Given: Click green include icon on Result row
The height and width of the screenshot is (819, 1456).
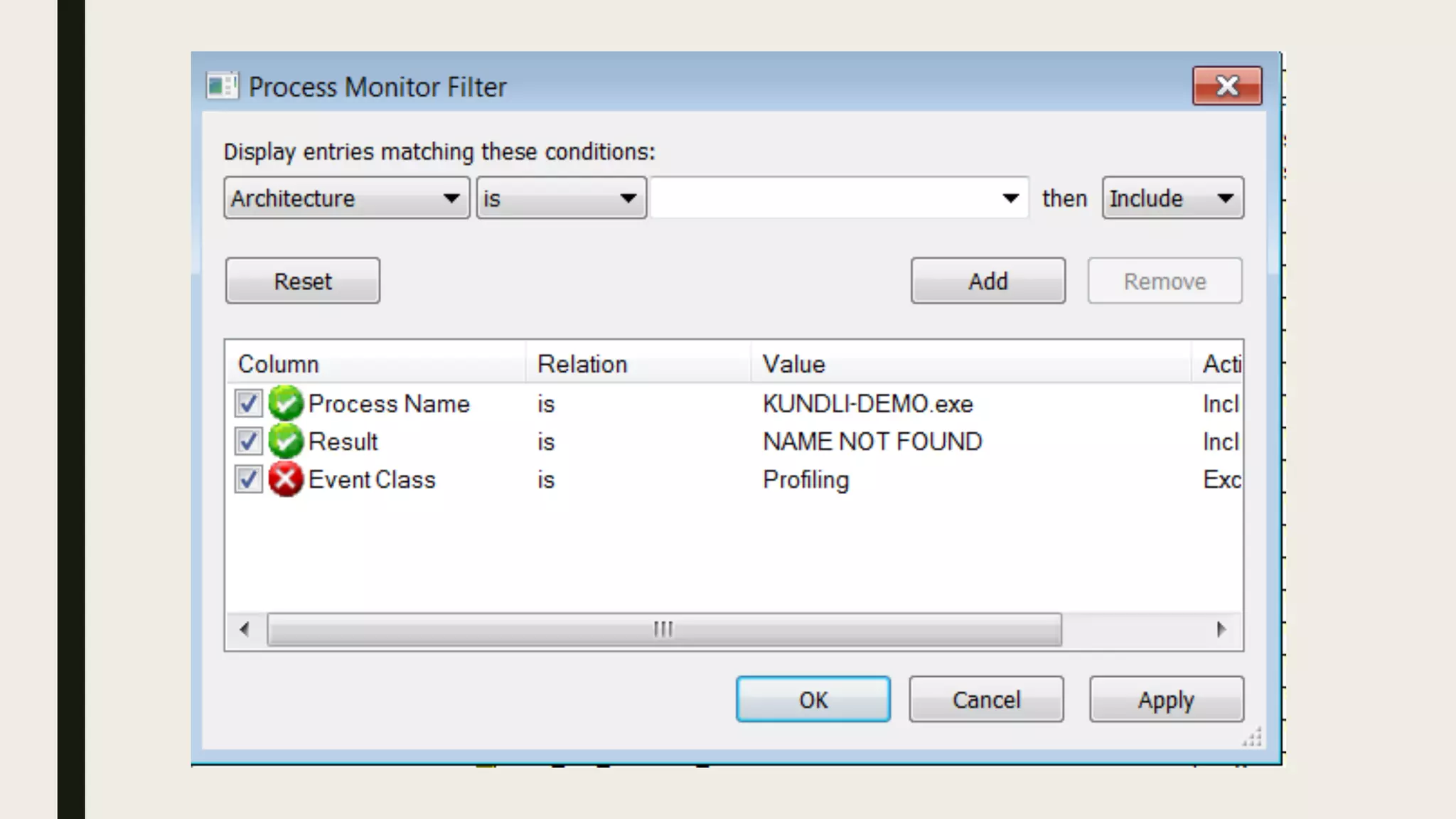Looking at the screenshot, I should 286,441.
